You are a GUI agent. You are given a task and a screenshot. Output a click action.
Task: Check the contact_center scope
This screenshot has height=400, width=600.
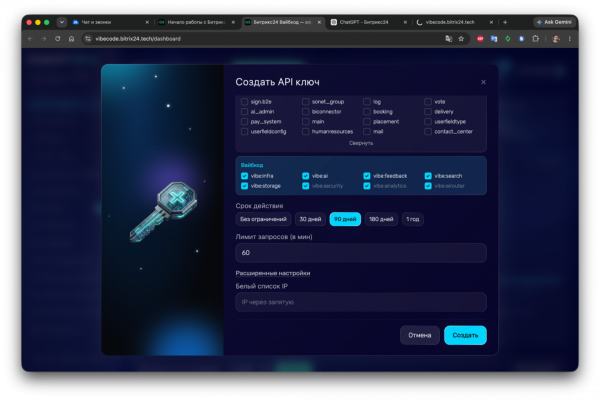tap(428, 131)
